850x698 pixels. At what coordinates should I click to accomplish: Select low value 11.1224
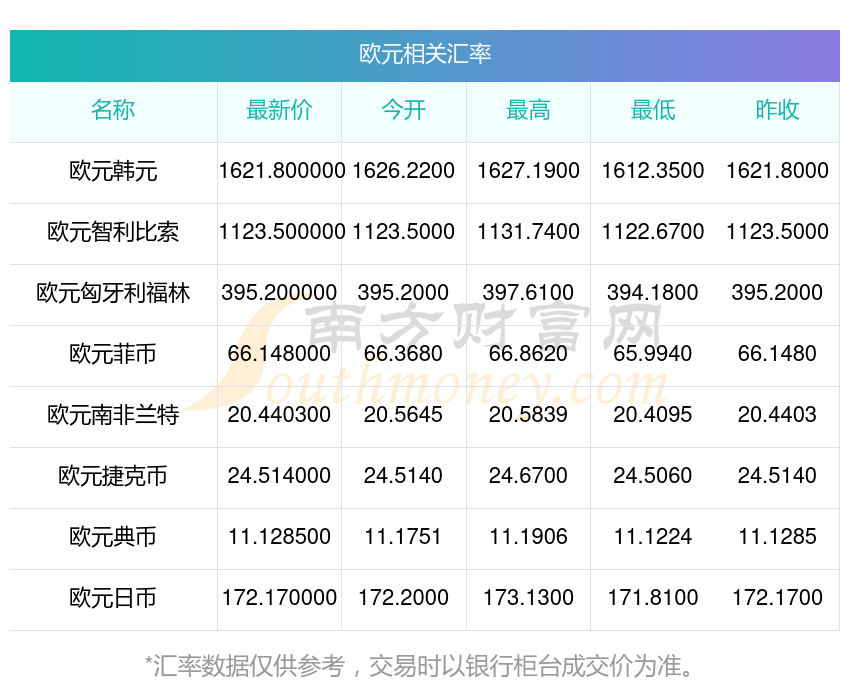tap(653, 537)
